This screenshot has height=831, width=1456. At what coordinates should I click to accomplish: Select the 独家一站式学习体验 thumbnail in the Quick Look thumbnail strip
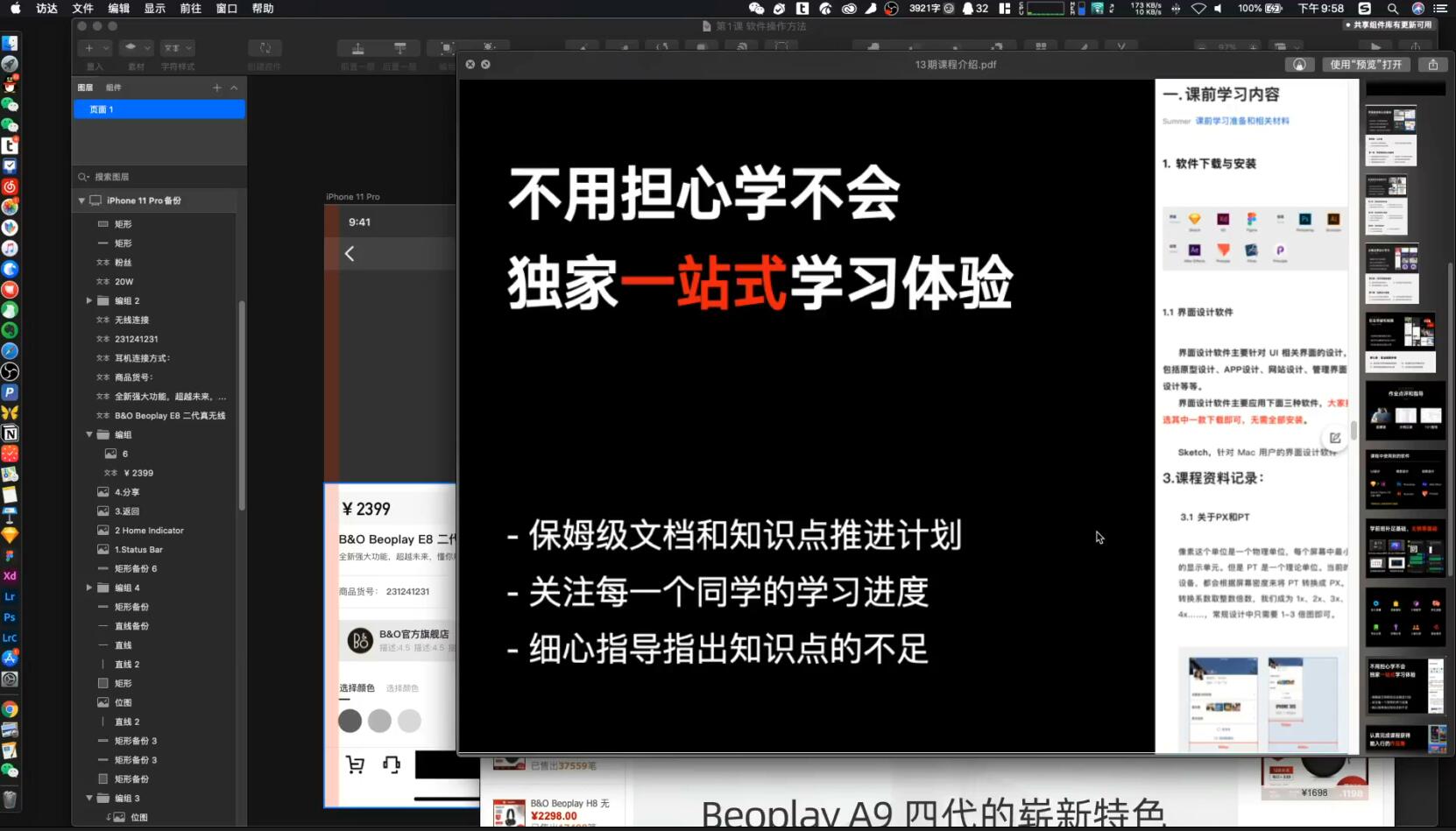1405,687
